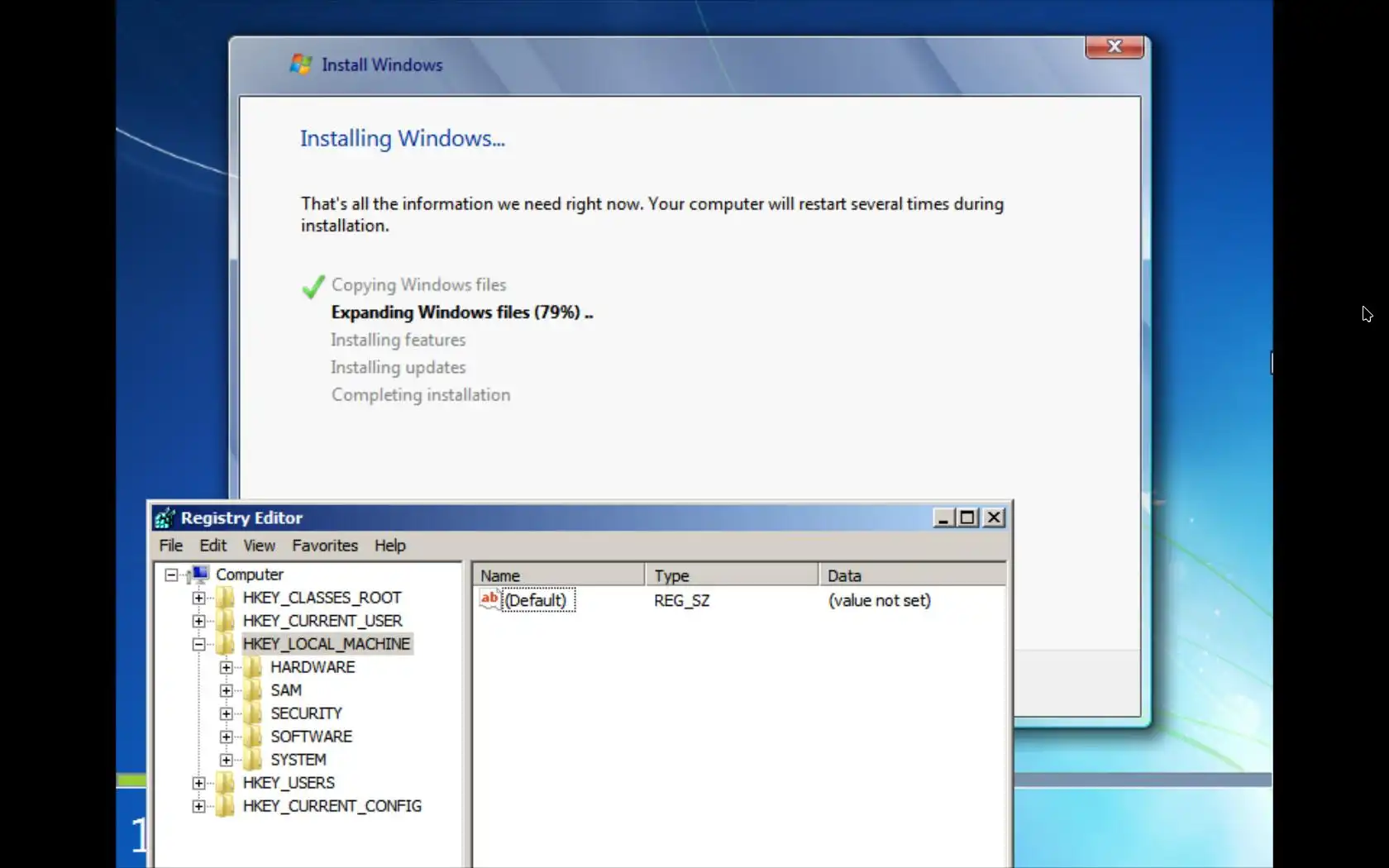The width and height of the screenshot is (1389, 868).
Task: Click the SOFTWARE folder icon
Action: tap(252, 736)
